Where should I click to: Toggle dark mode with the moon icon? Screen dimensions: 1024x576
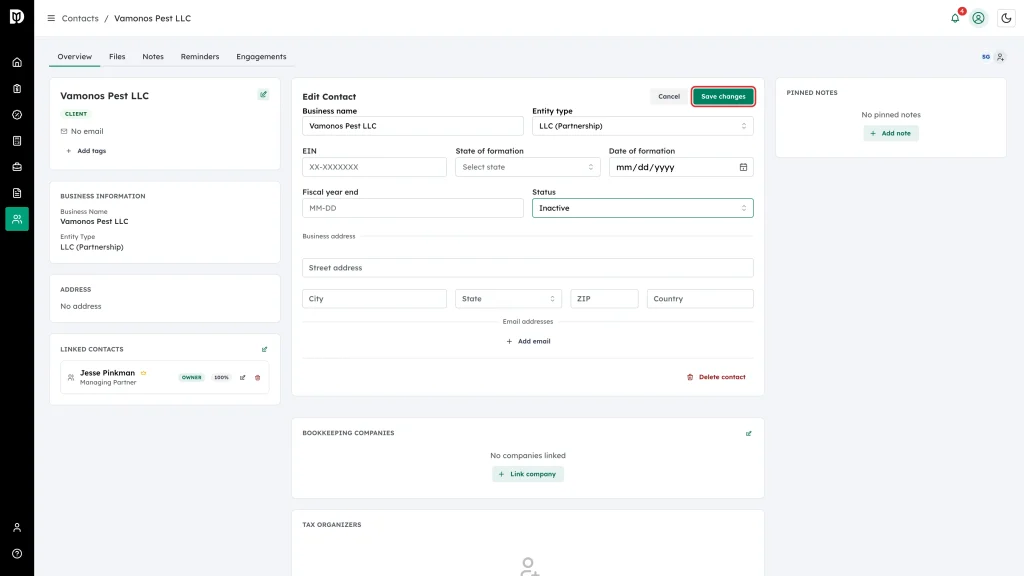(x=1006, y=18)
